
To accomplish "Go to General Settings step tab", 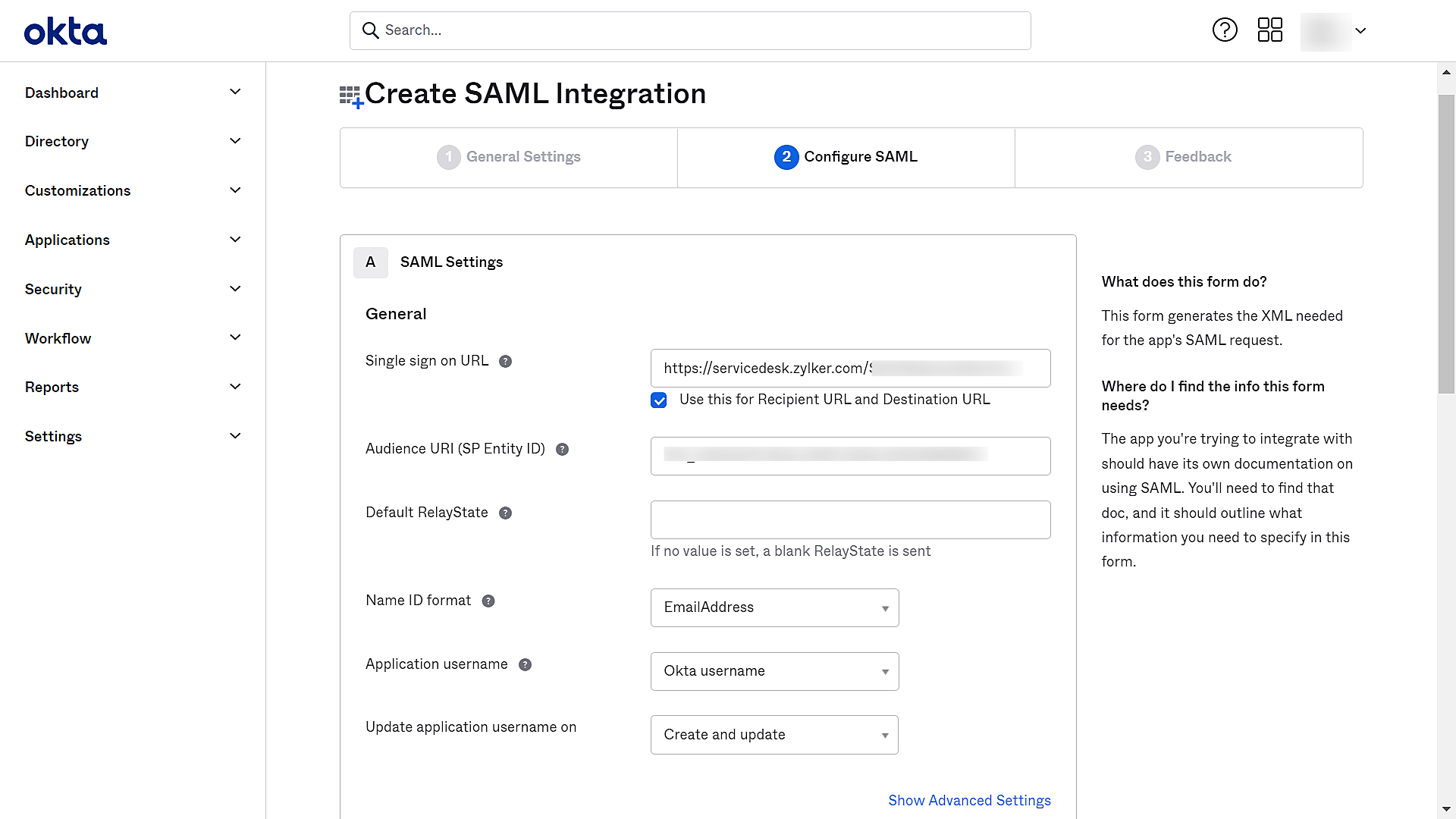I will 509,157.
